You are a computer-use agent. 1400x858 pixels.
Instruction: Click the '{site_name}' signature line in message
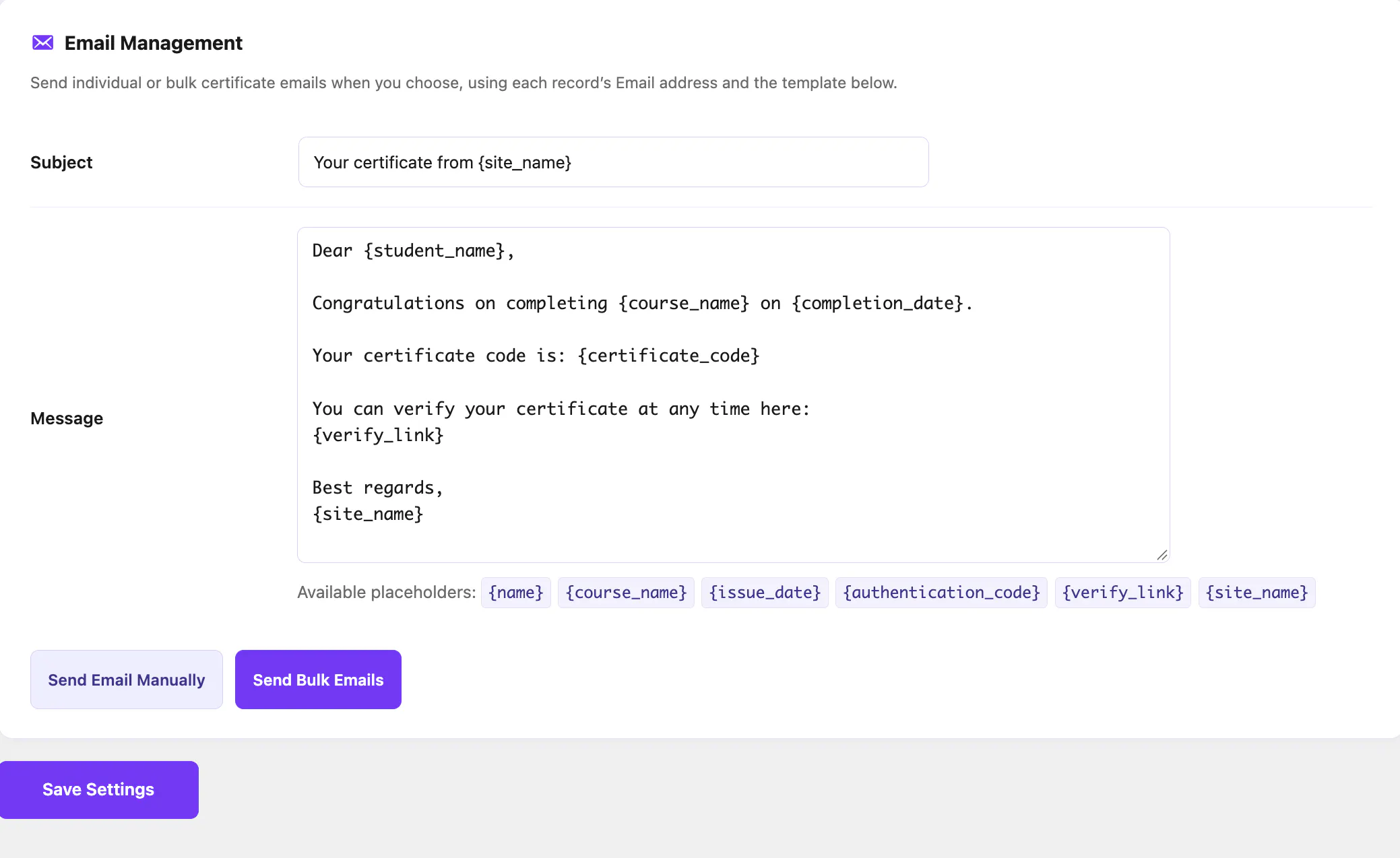point(368,515)
